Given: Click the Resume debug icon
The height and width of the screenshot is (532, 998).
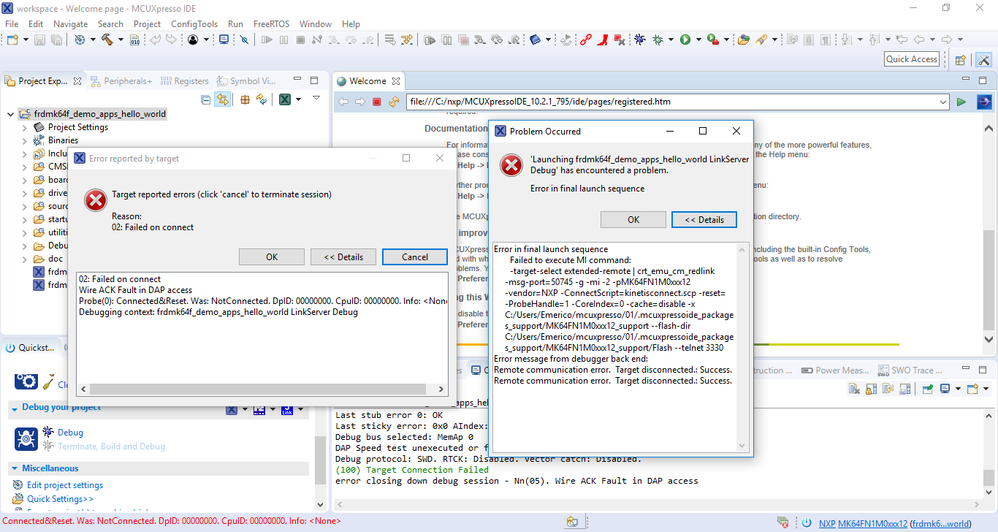Looking at the screenshot, I should [x=267, y=39].
